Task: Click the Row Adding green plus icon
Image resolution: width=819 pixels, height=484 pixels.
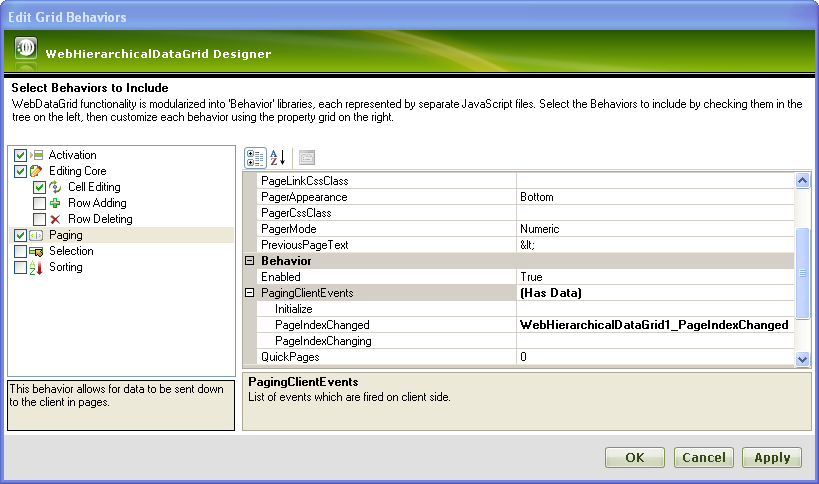Action: 56,203
